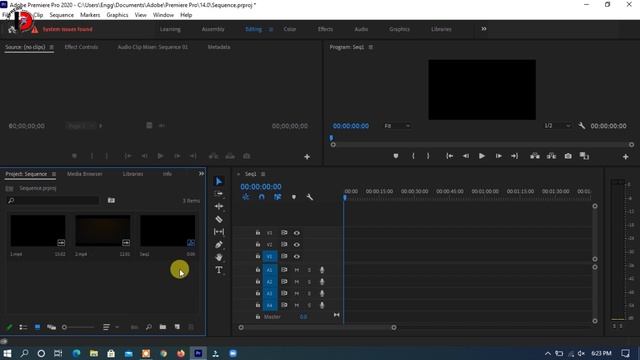640x360 pixels.
Task: Toggle insert sequences as nests option
Action: tap(245, 197)
